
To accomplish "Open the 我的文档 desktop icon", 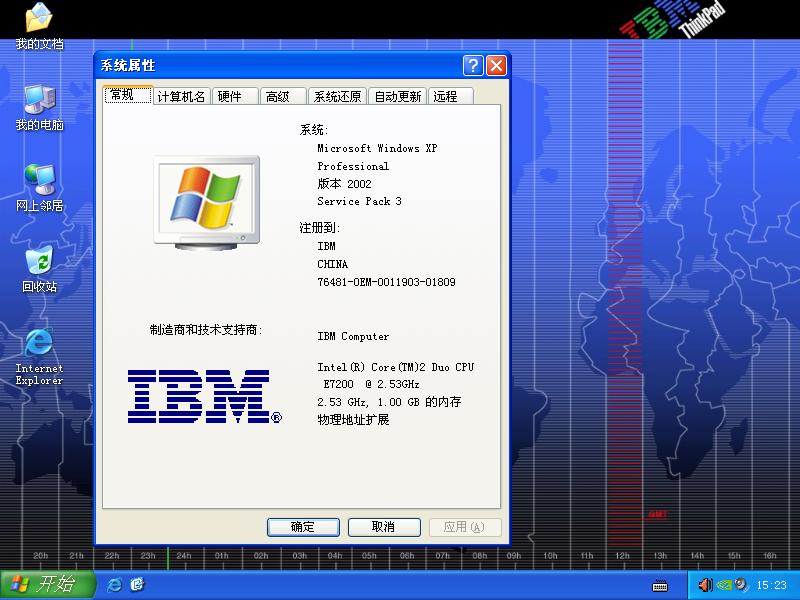I will tap(39, 26).
